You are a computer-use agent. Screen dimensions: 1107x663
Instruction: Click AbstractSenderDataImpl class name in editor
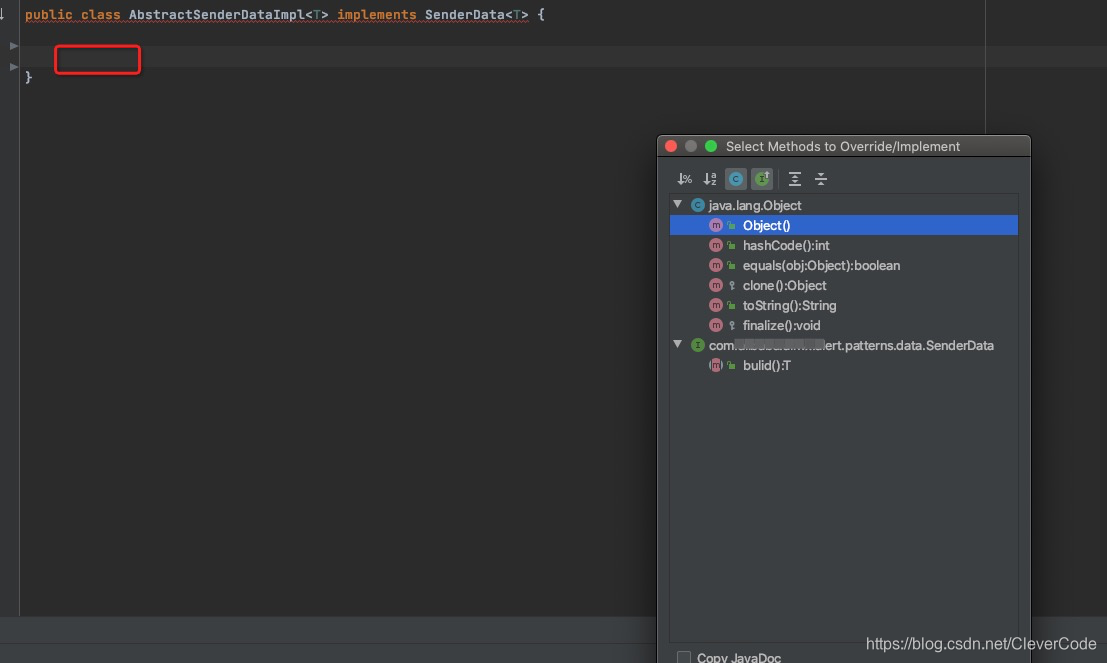pos(217,15)
